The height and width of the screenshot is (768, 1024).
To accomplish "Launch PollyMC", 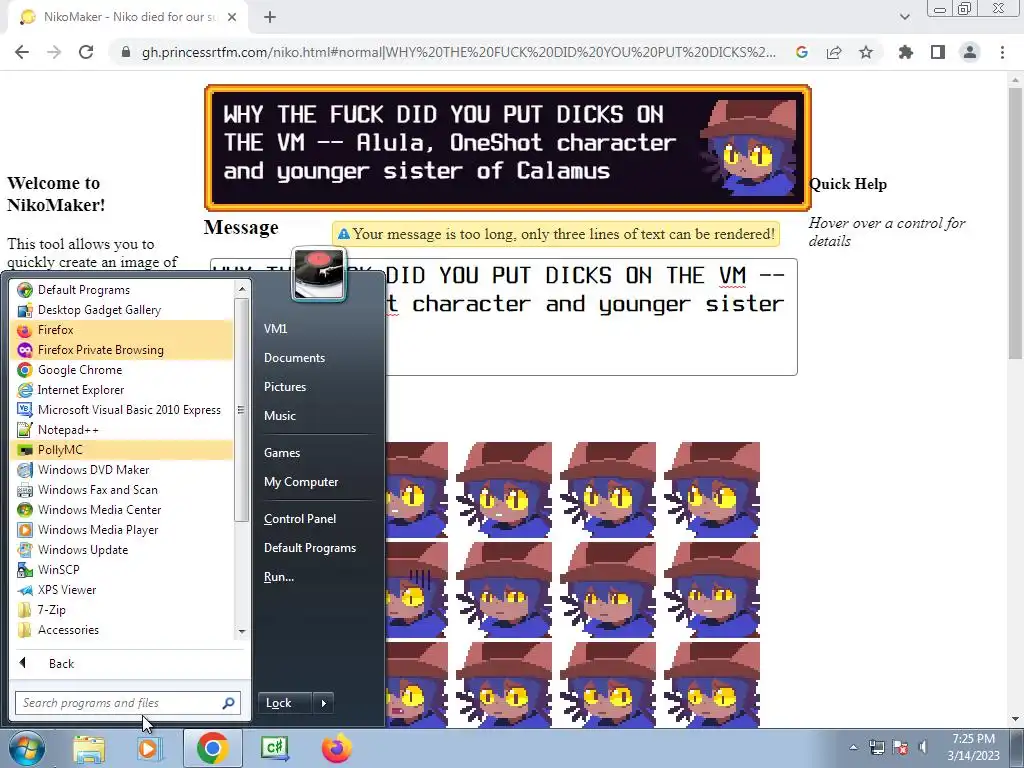I will coord(121,450).
